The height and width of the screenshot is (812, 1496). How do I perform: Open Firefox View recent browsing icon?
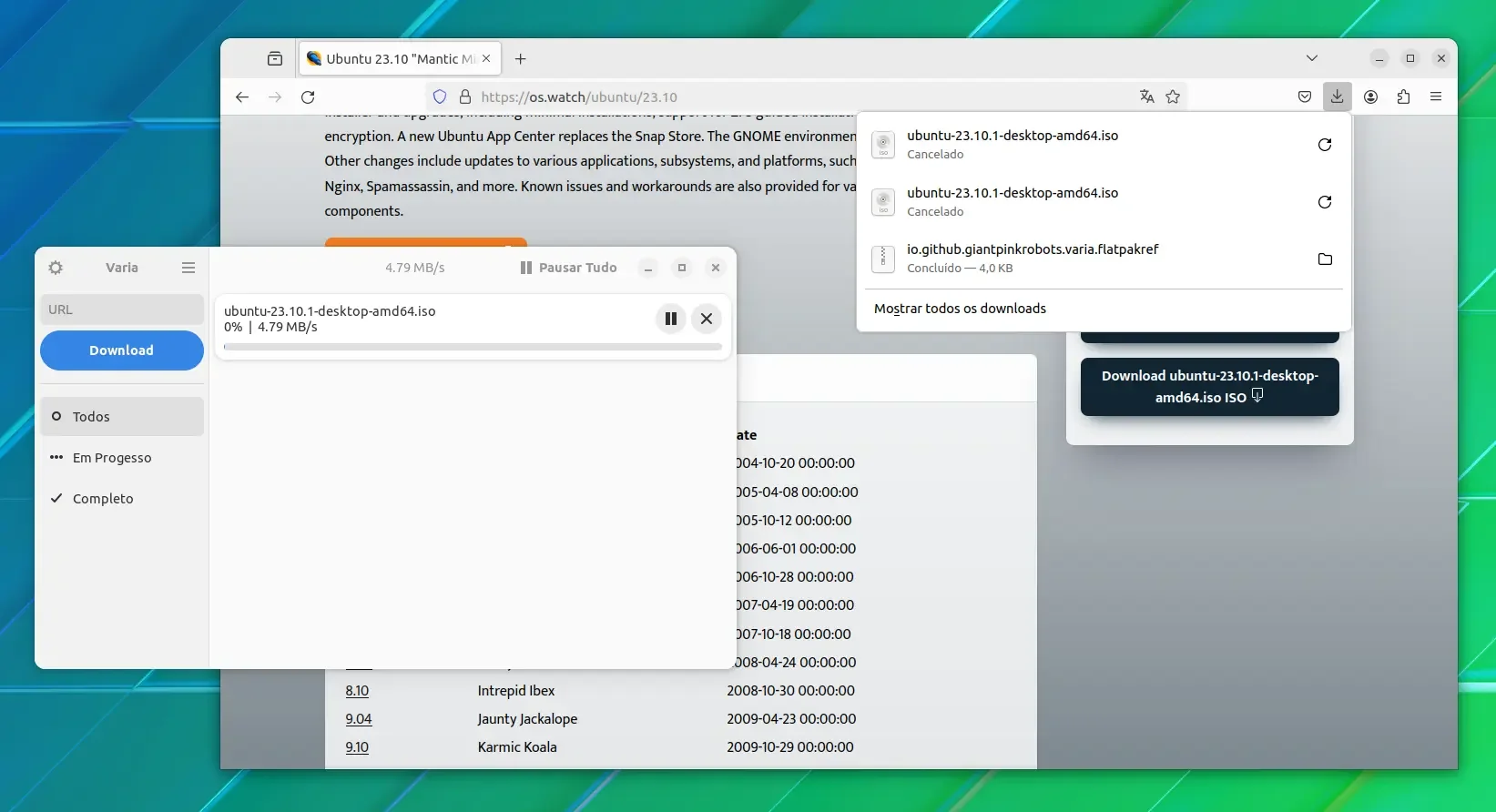[275, 59]
